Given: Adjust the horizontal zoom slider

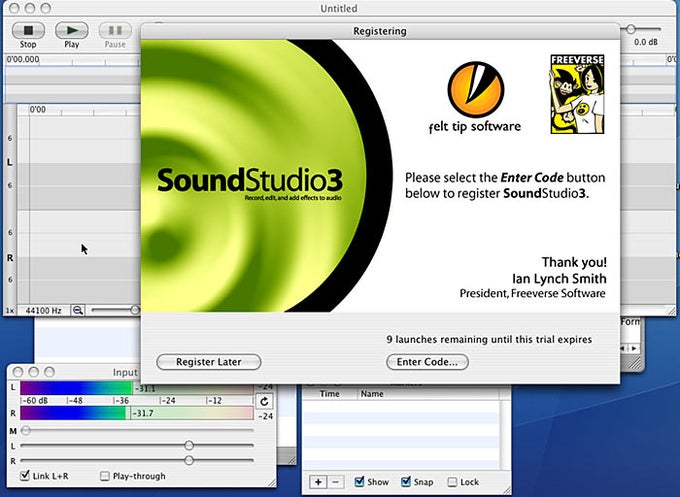Looking at the screenshot, I should [x=135, y=310].
